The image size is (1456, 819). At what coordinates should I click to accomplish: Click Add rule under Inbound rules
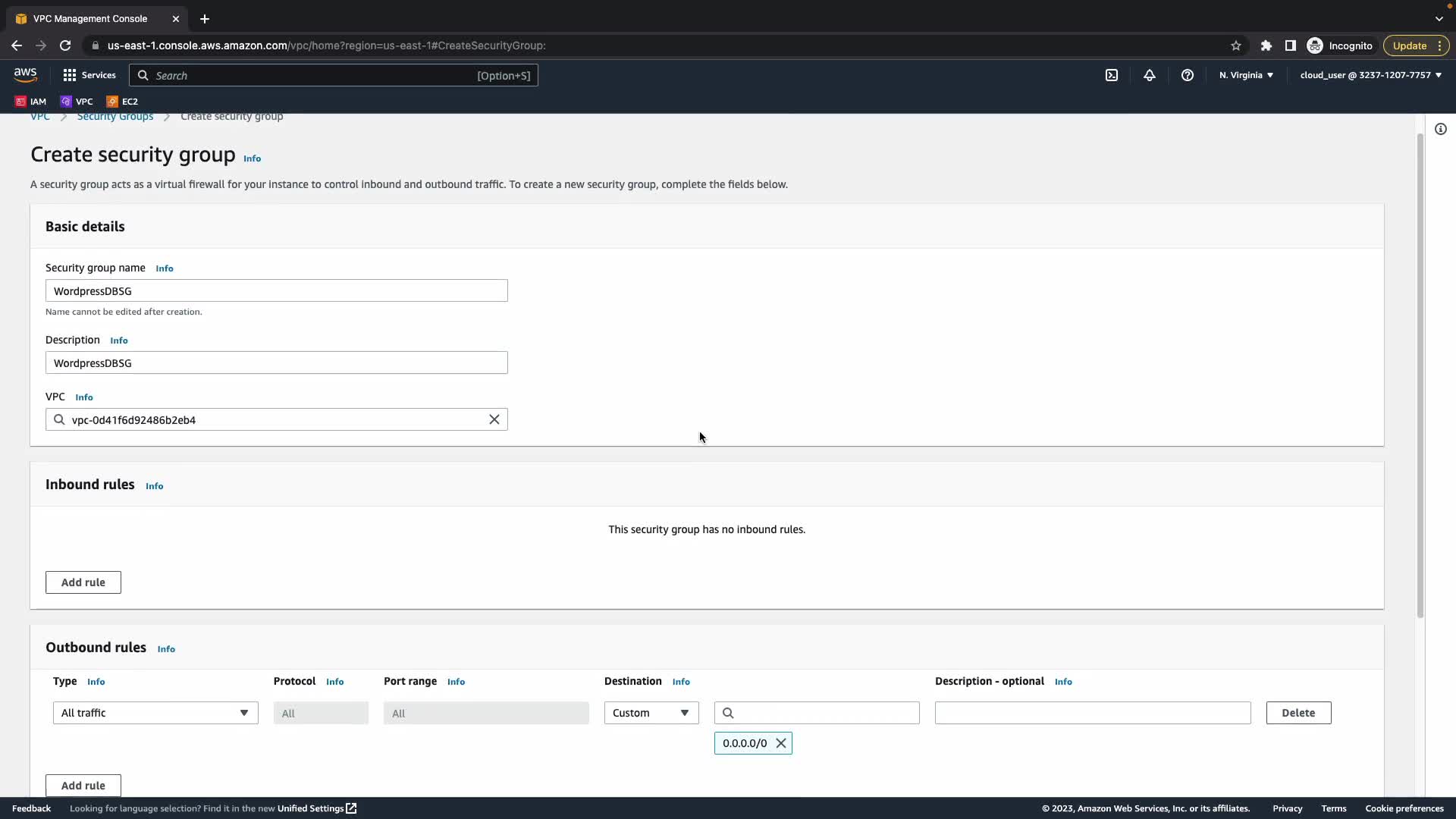tap(83, 582)
